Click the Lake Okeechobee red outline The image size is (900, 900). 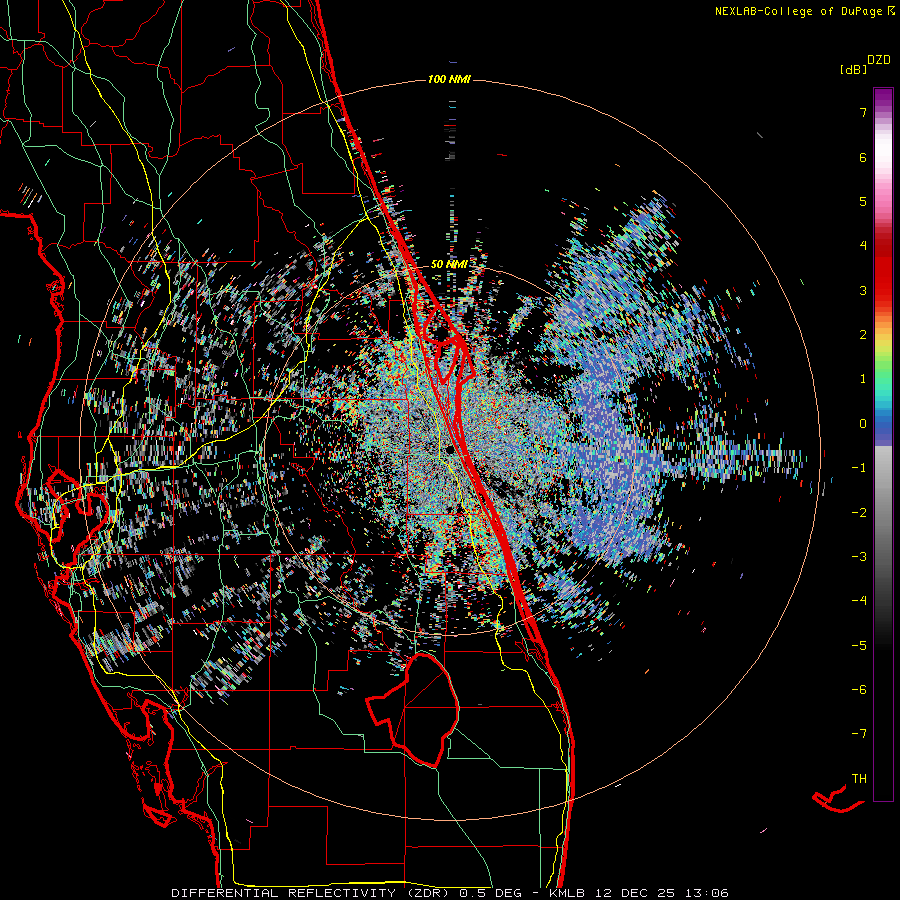point(413,709)
